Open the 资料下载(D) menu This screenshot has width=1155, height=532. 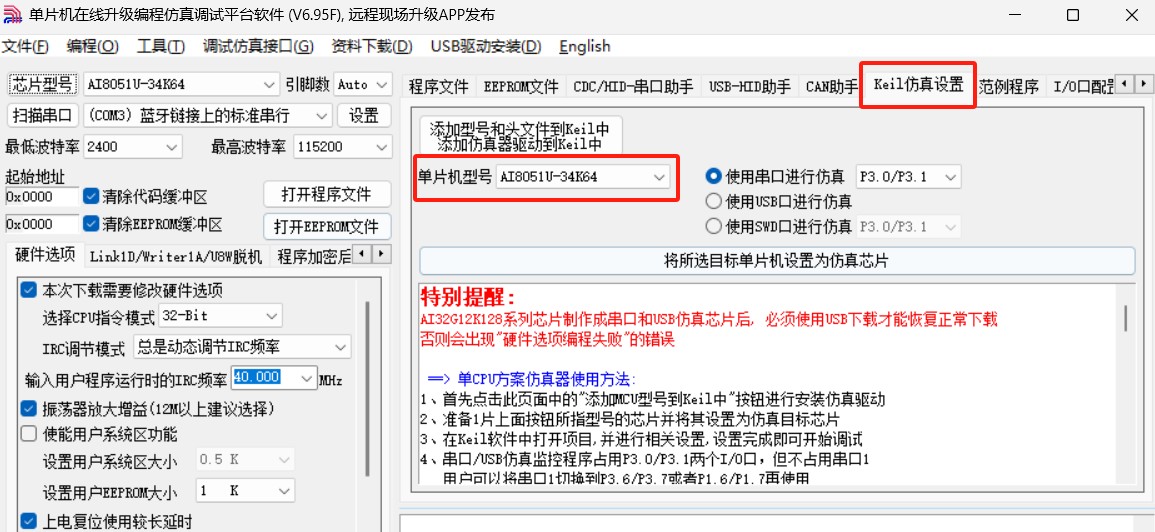point(372,46)
